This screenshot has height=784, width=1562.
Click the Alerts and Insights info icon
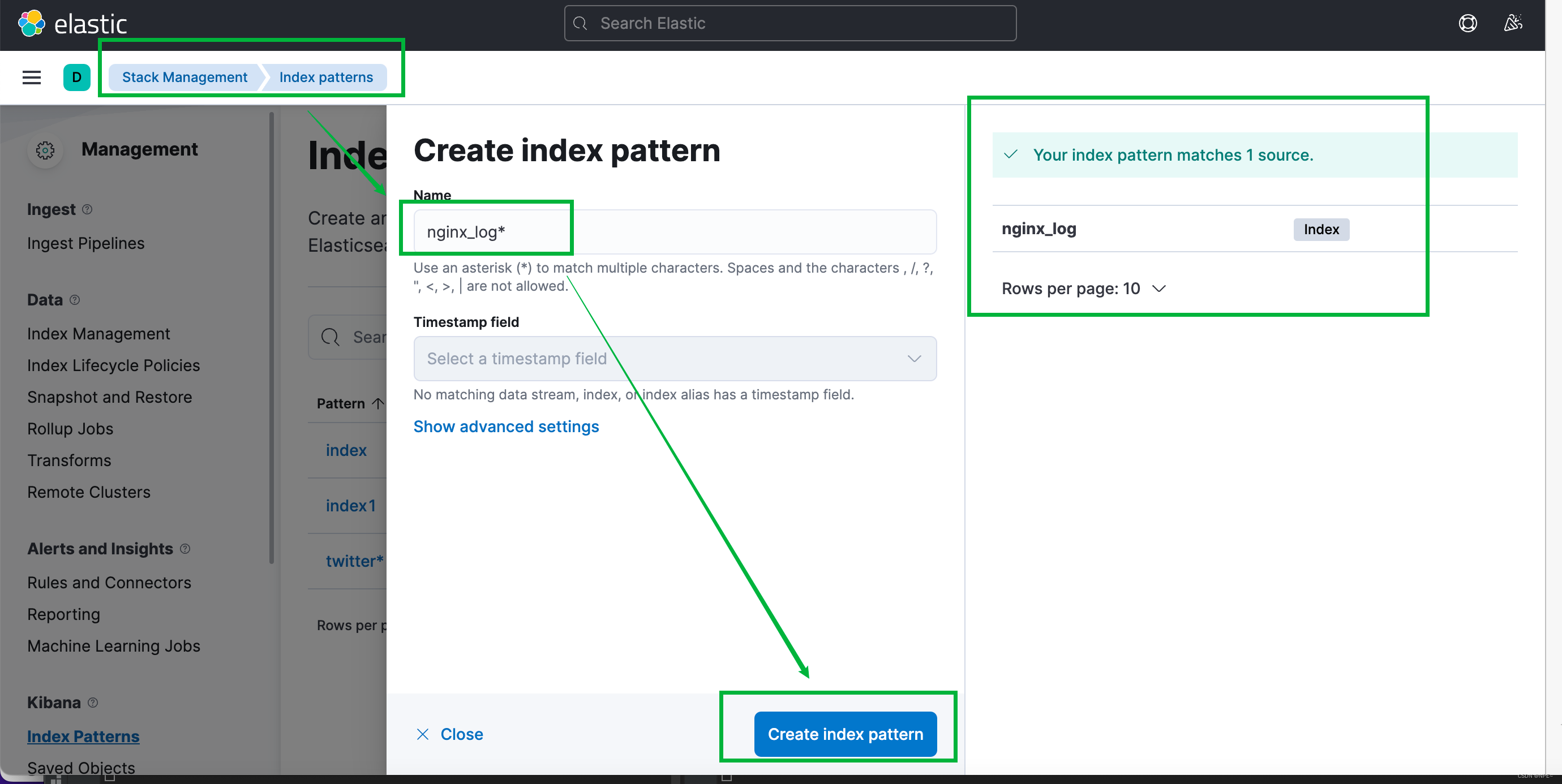[x=185, y=548]
